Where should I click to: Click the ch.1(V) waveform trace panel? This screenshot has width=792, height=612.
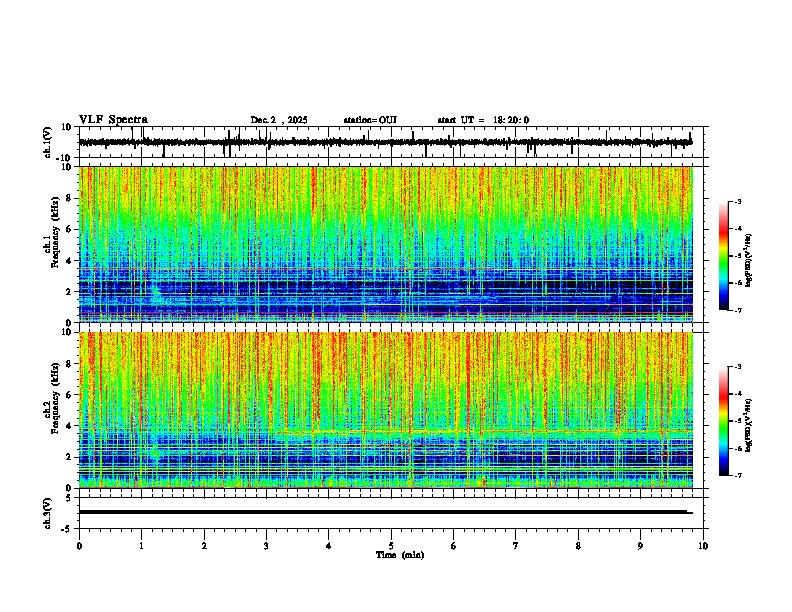[x=393, y=142]
